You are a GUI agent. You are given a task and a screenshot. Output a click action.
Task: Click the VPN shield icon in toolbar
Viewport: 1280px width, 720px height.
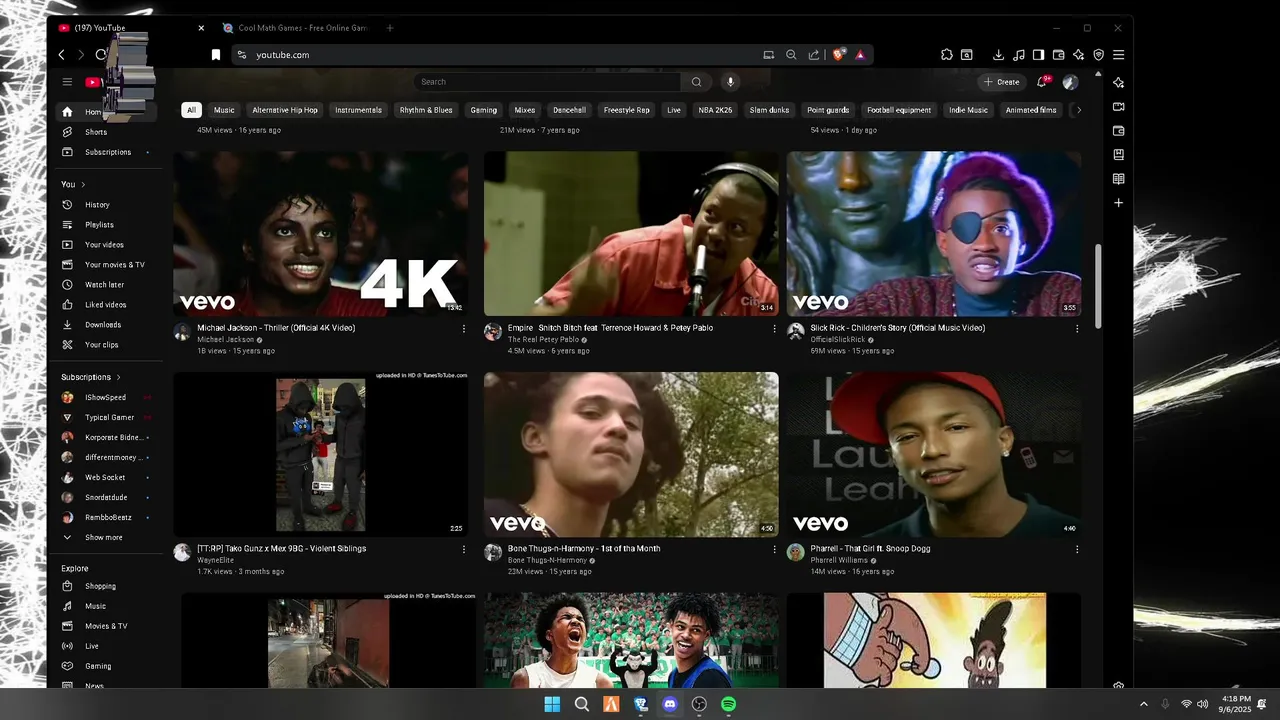1098,55
